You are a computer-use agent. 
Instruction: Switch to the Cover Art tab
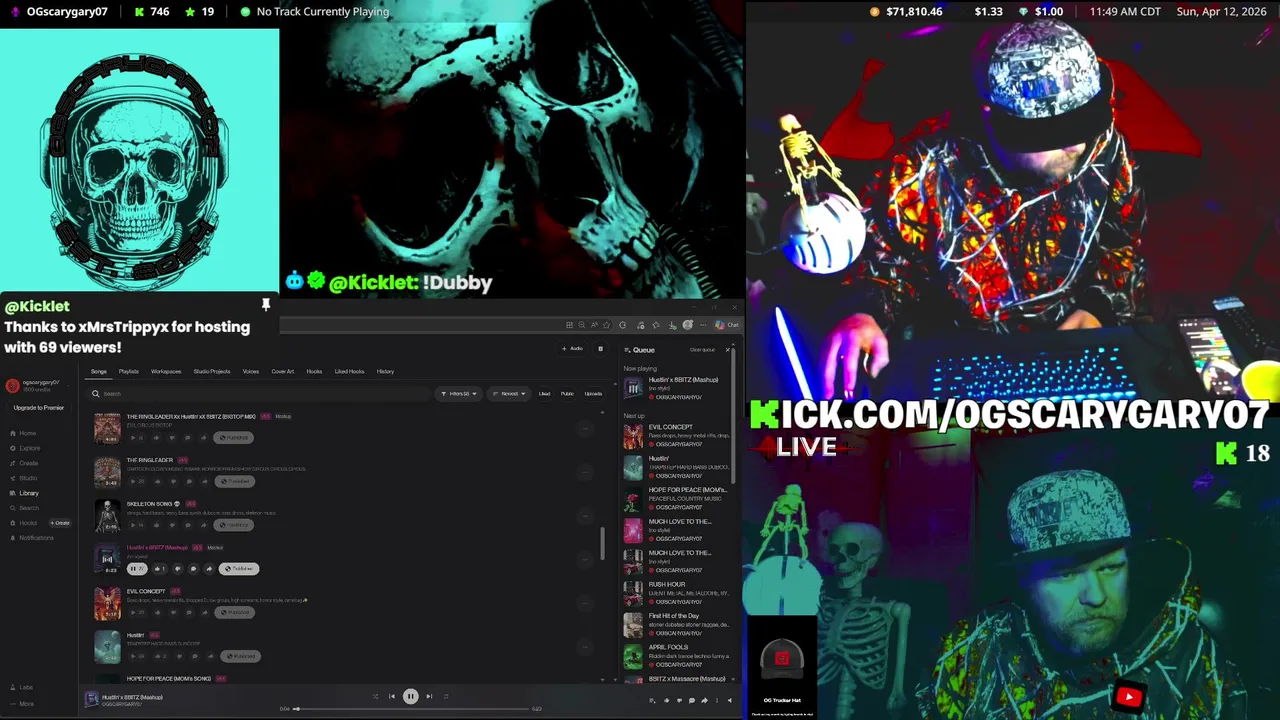[283, 371]
